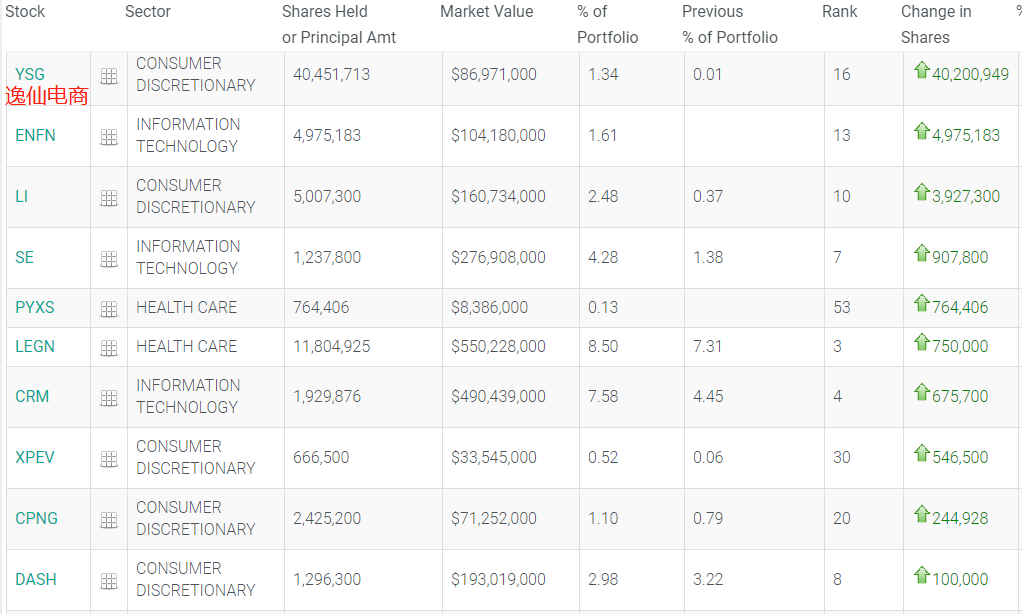
Task: Click the table icon next to ENFN
Action: click(x=109, y=137)
